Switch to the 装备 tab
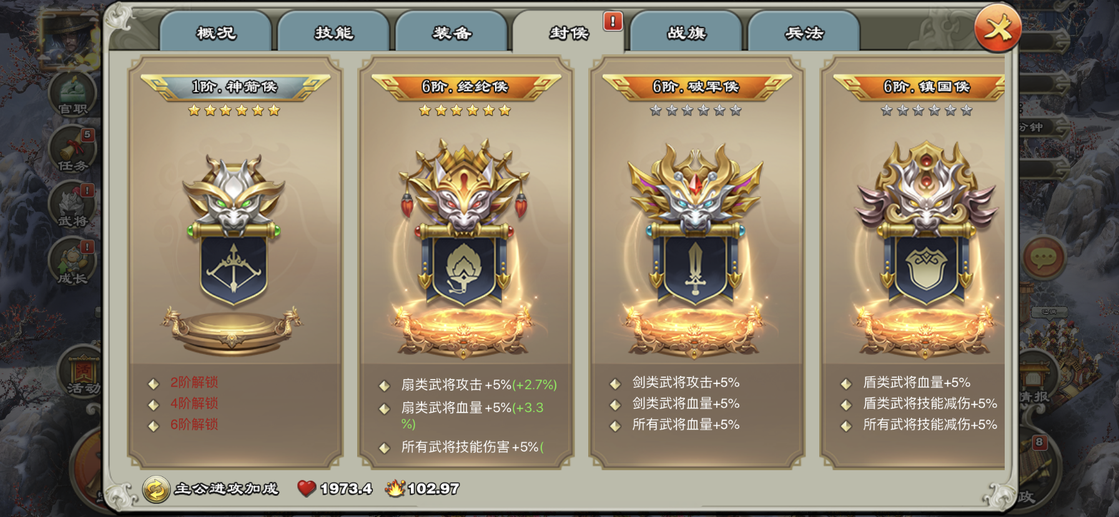This screenshot has height=517, width=1119. (451, 33)
